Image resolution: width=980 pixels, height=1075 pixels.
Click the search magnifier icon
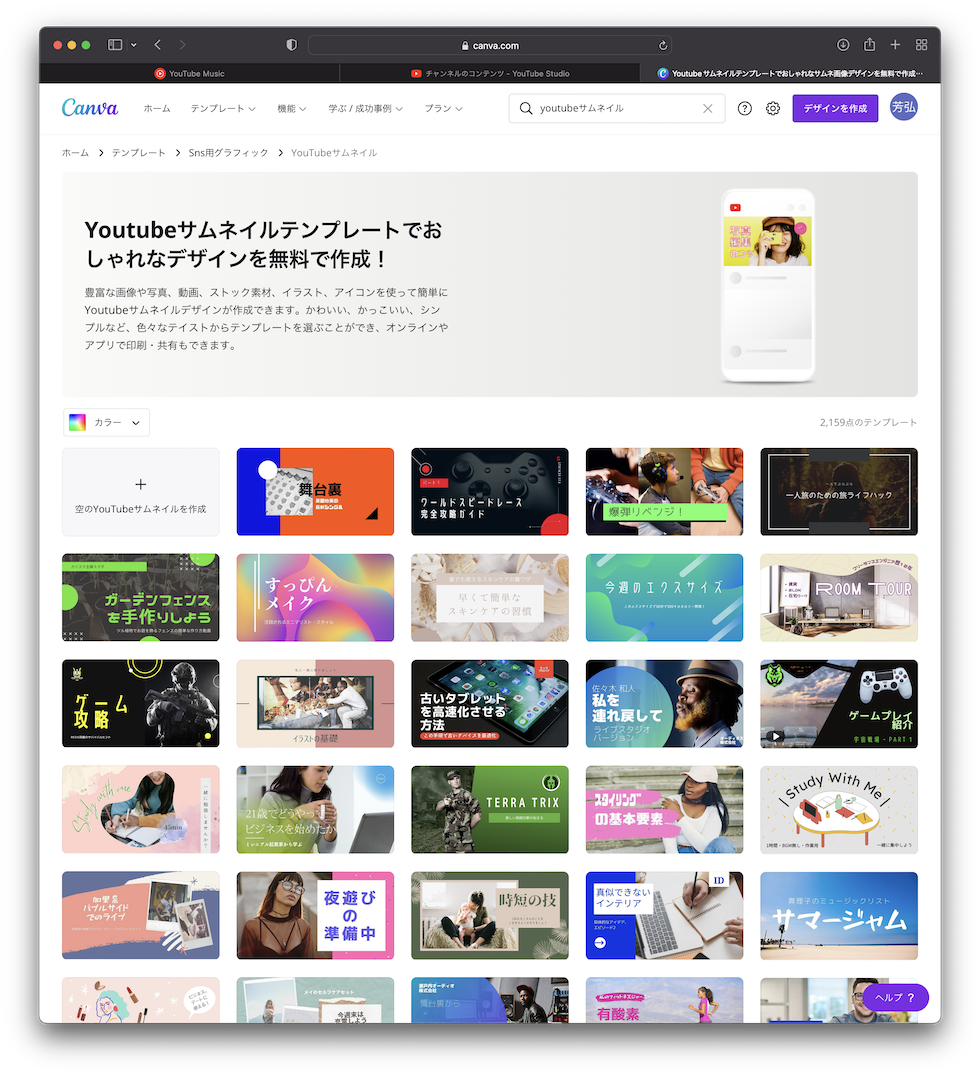(x=526, y=108)
